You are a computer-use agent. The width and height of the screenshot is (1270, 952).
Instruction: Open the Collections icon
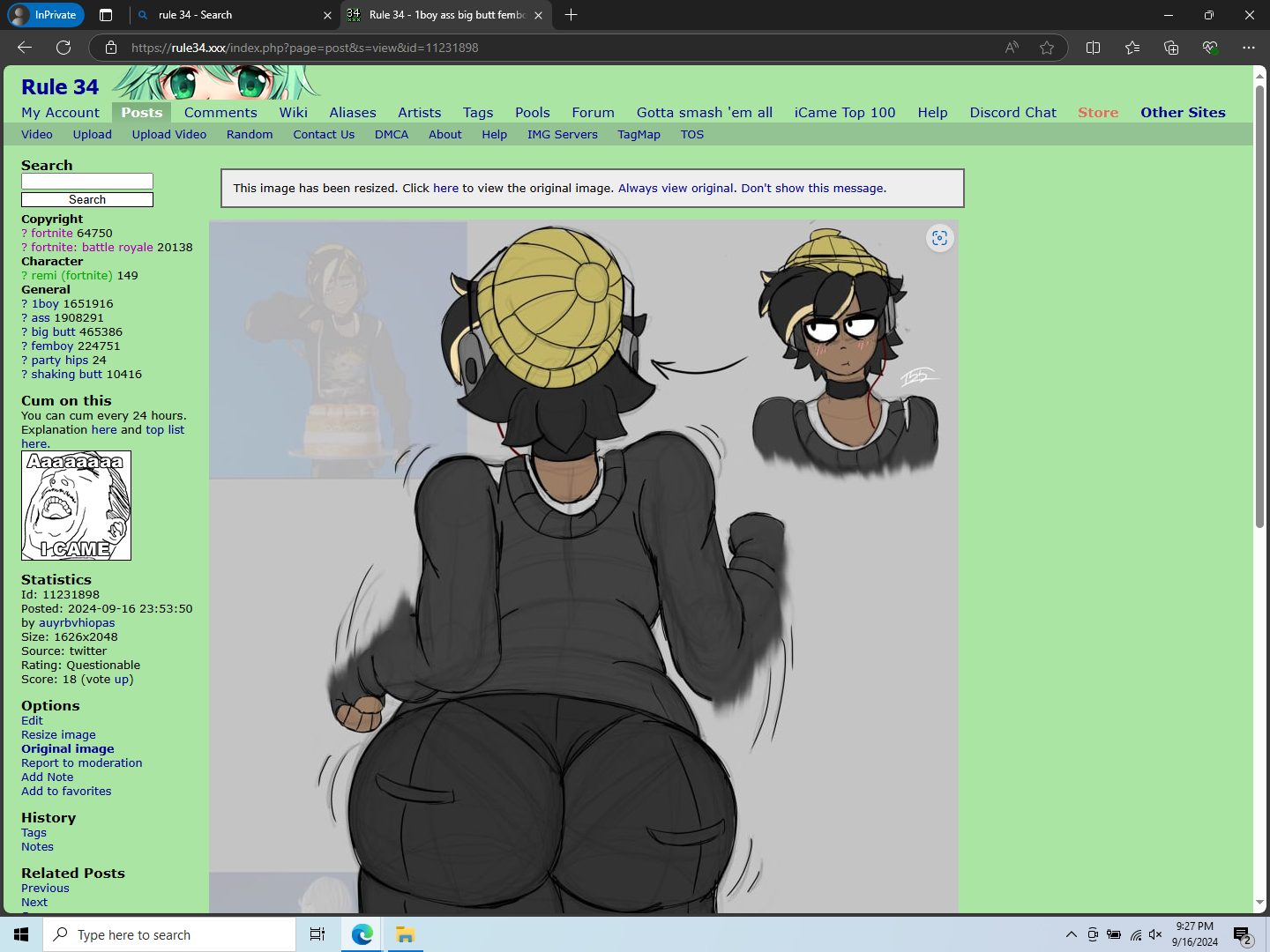[x=1171, y=48]
